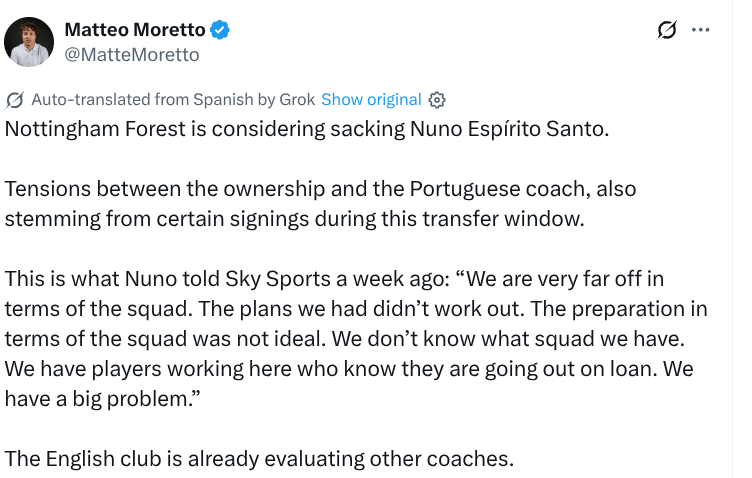Click the Matteo Moretto display name
Viewport: 752px width, 478px height.
coord(135,30)
